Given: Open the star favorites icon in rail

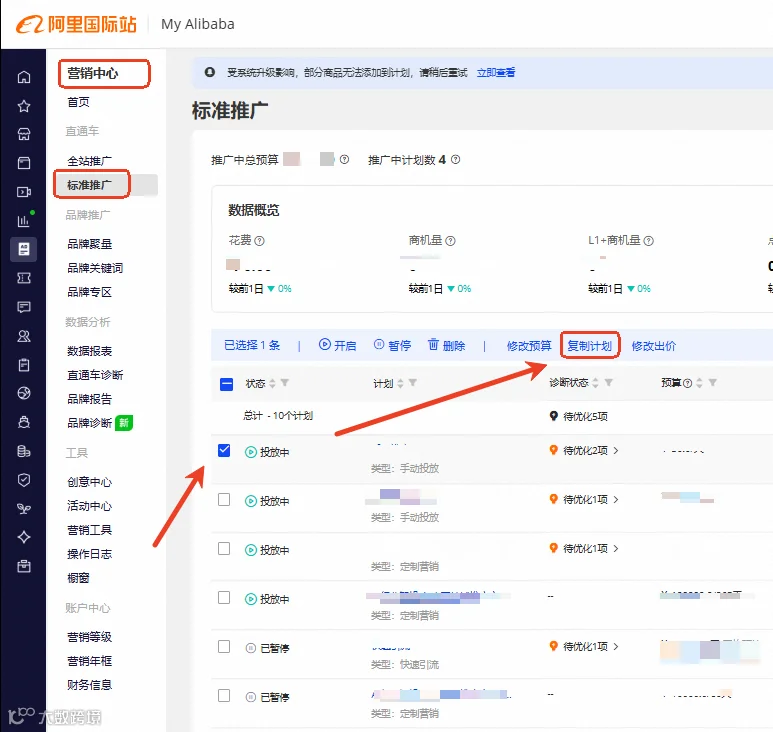Looking at the screenshot, I should [x=24, y=106].
